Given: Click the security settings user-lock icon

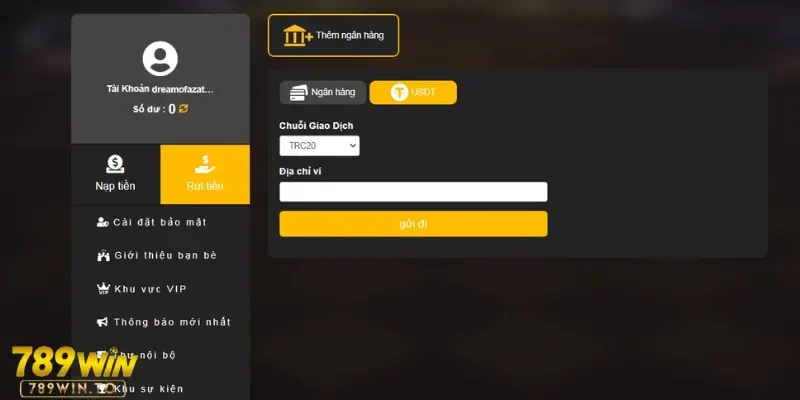Looking at the screenshot, I should [x=103, y=222].
